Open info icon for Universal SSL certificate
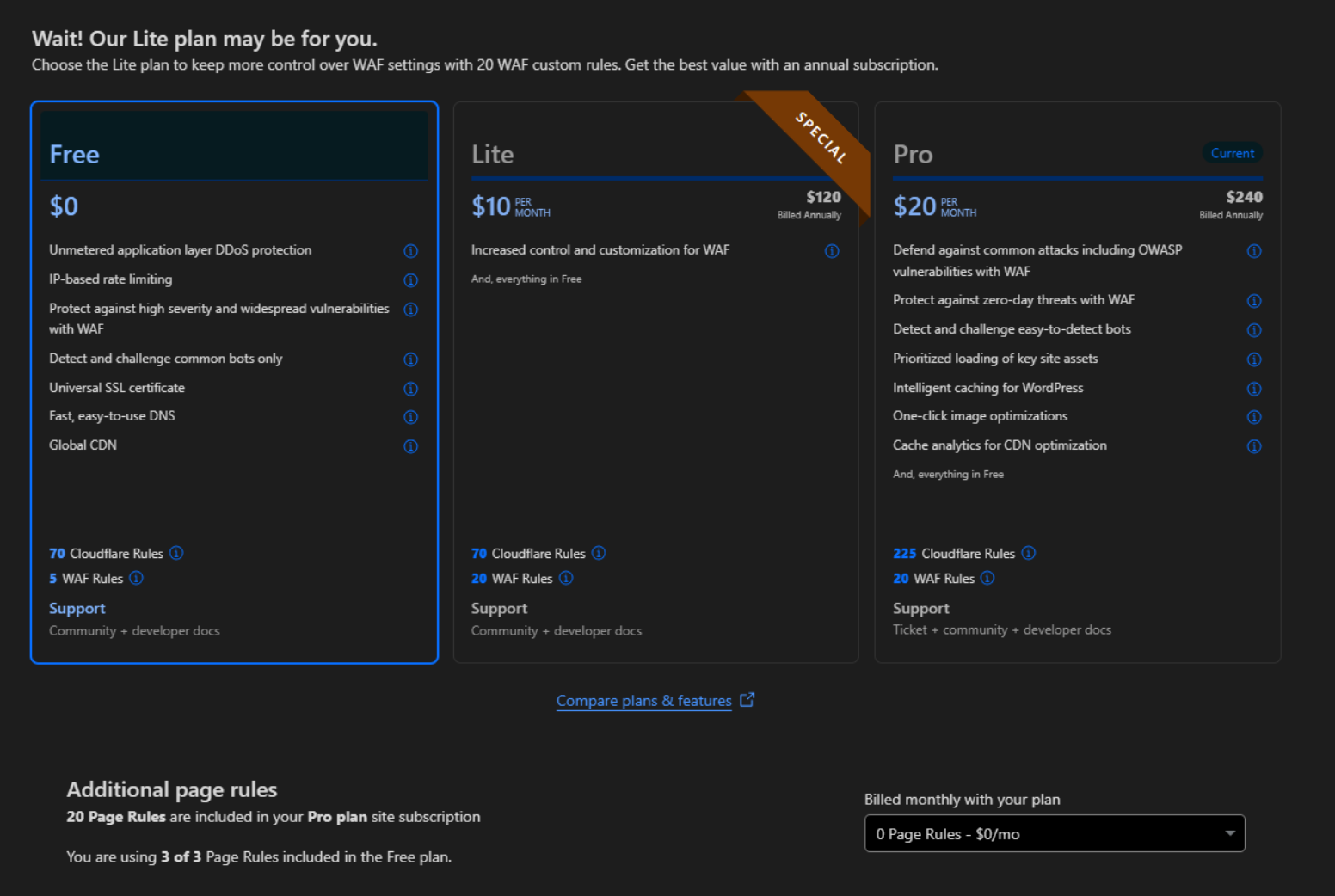 (x=410, y=389)
